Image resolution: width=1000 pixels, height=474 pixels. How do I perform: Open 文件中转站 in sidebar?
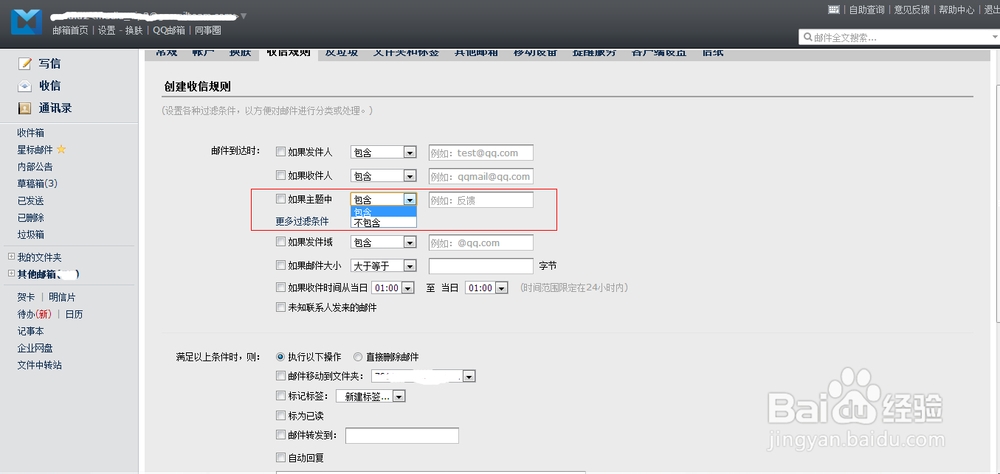click(40, 366)
